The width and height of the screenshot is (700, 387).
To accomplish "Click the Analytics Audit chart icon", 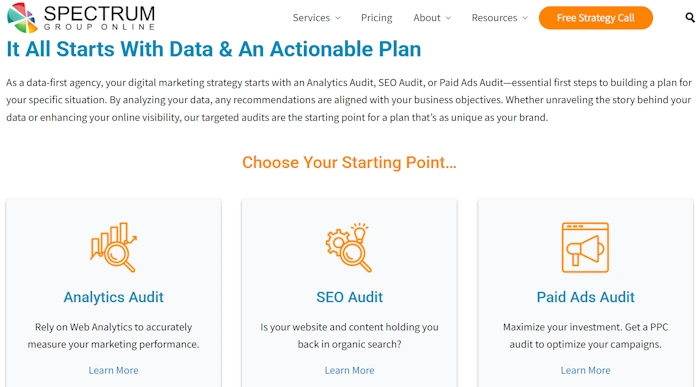I will (113, 247).
